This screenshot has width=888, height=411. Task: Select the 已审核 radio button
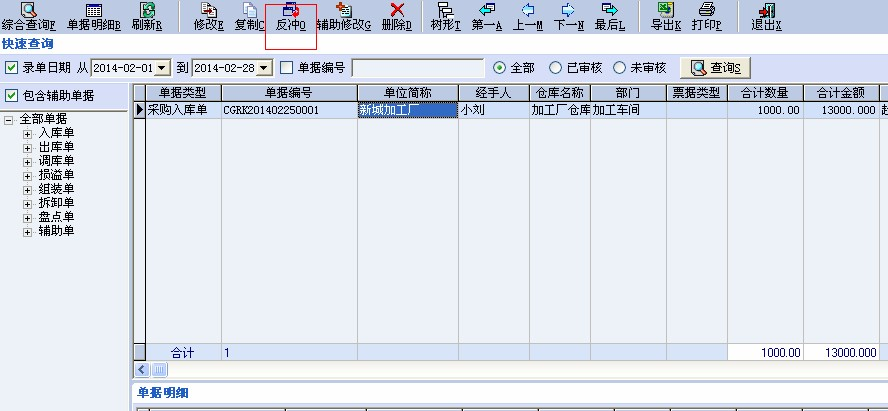(x=557, y=68)
